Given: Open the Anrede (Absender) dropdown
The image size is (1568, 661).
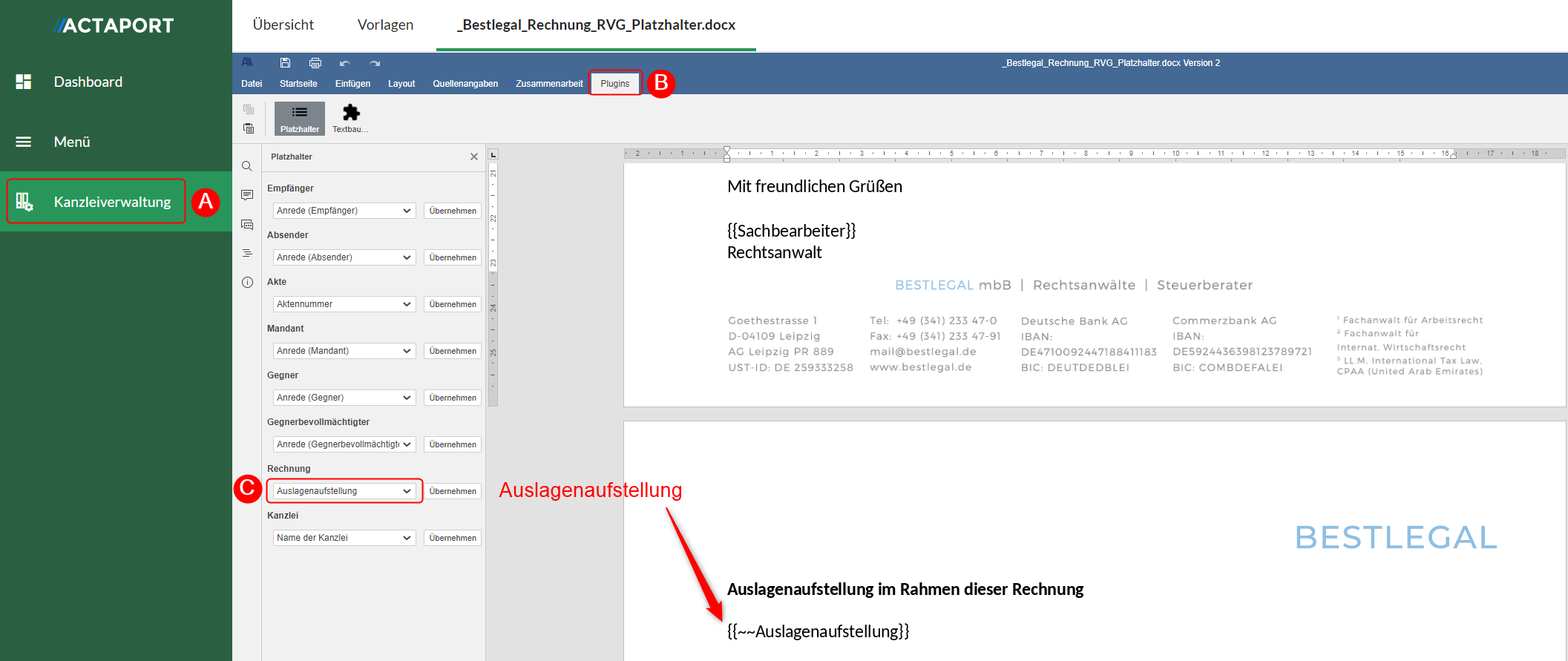Looking at the screenshot, I should (344, 257).
